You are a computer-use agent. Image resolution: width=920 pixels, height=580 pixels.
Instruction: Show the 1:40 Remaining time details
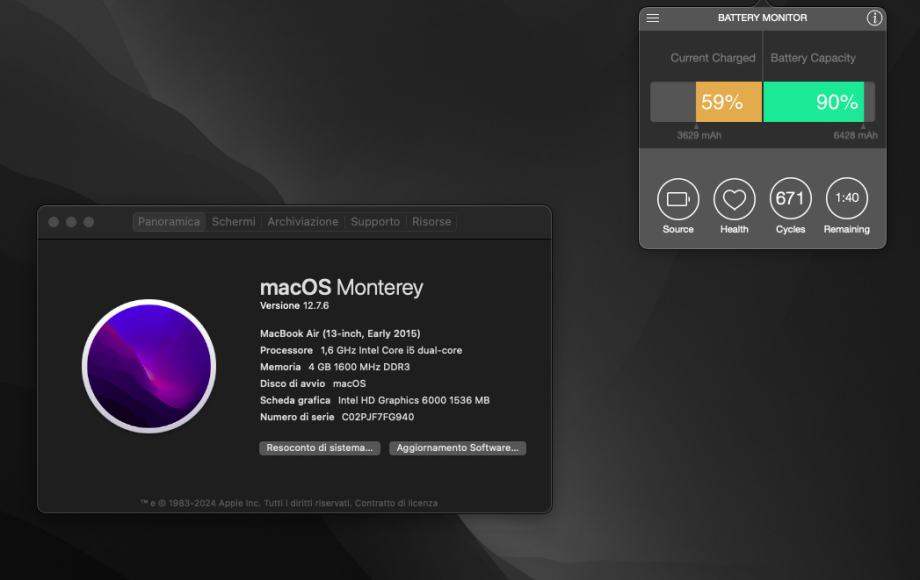coord(847,199)
